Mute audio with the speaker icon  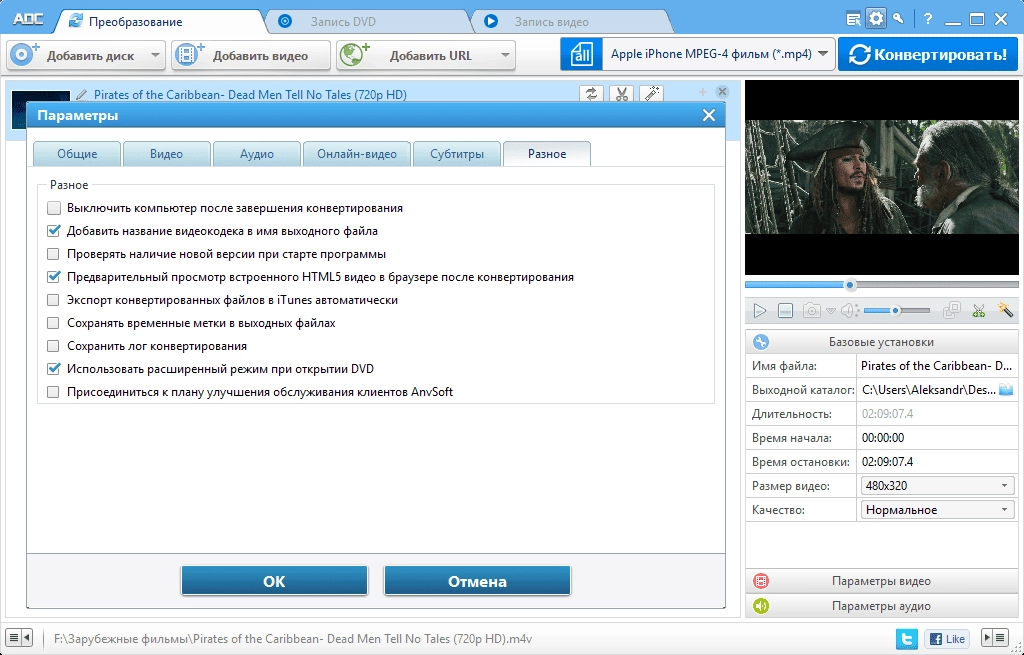[x=849, y=311]
